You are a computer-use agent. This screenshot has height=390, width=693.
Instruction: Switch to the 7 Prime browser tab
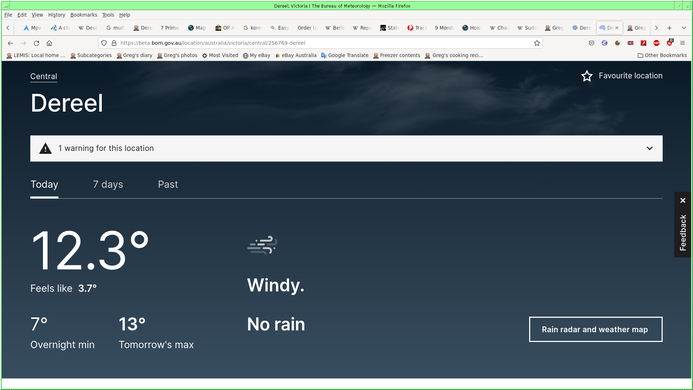click(x=170, y=28)
